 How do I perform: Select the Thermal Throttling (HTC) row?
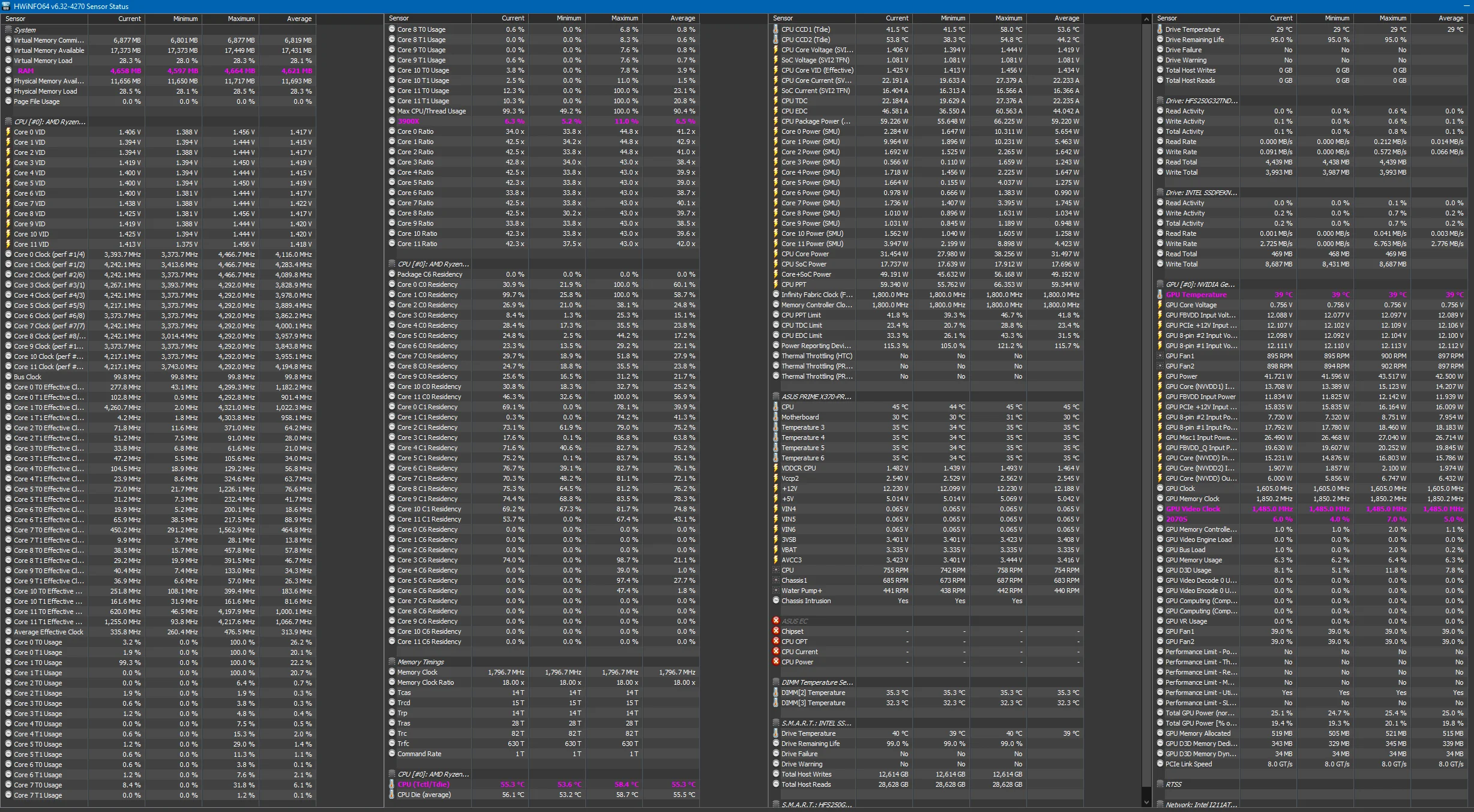(927, 356)
